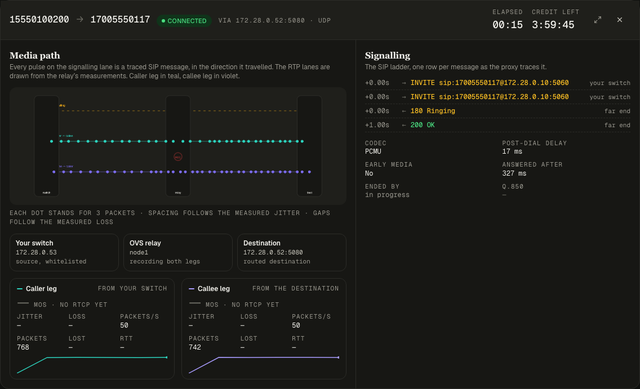Click the node1 relay name
640x389 pixels.
click(139, 253)
